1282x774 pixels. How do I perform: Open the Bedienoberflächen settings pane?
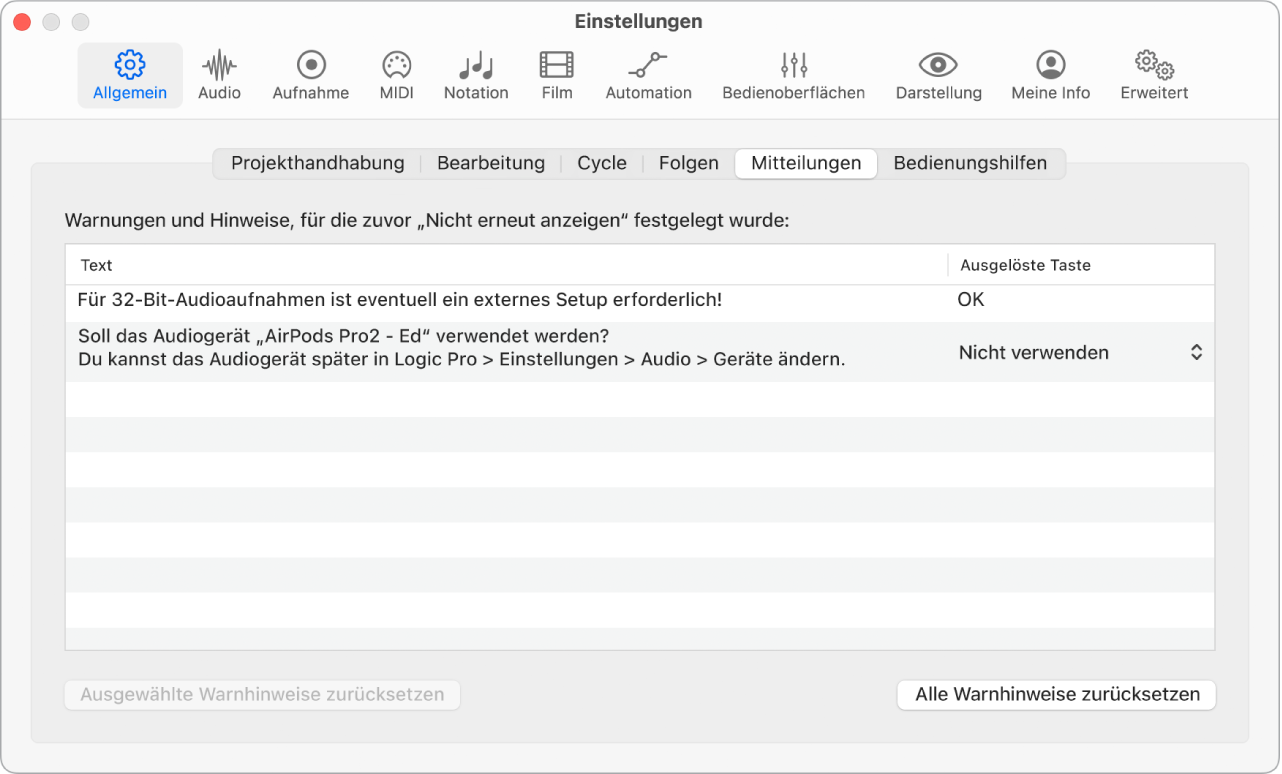coord(794,76)
